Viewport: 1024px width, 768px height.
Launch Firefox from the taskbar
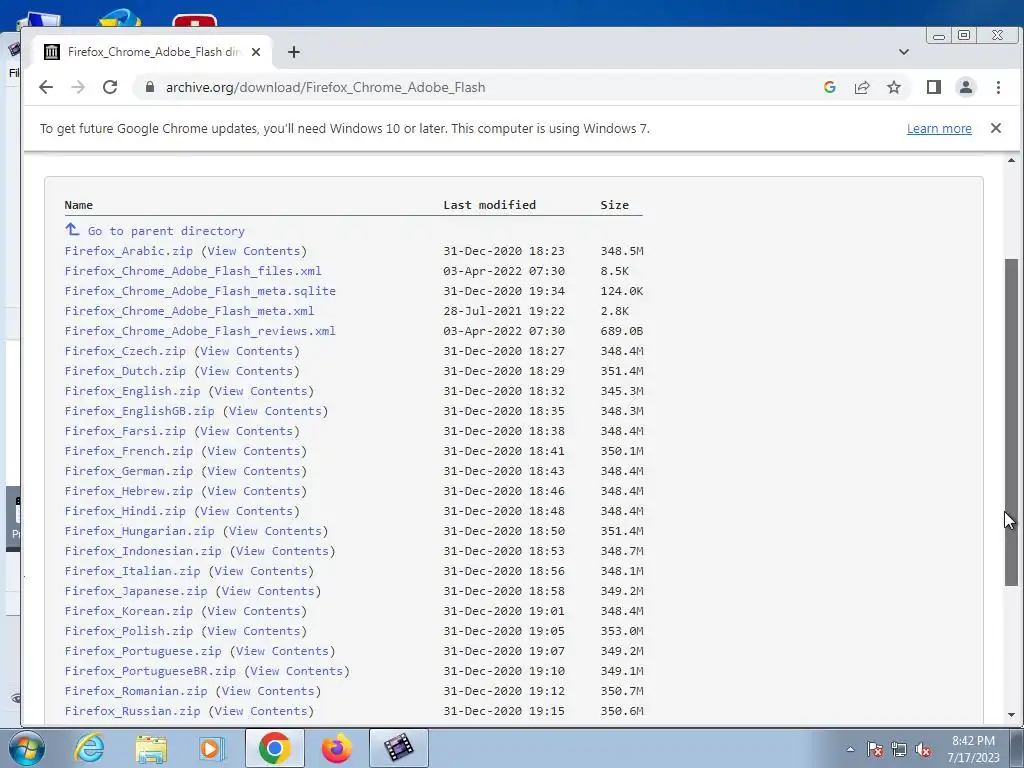point(336,748)
